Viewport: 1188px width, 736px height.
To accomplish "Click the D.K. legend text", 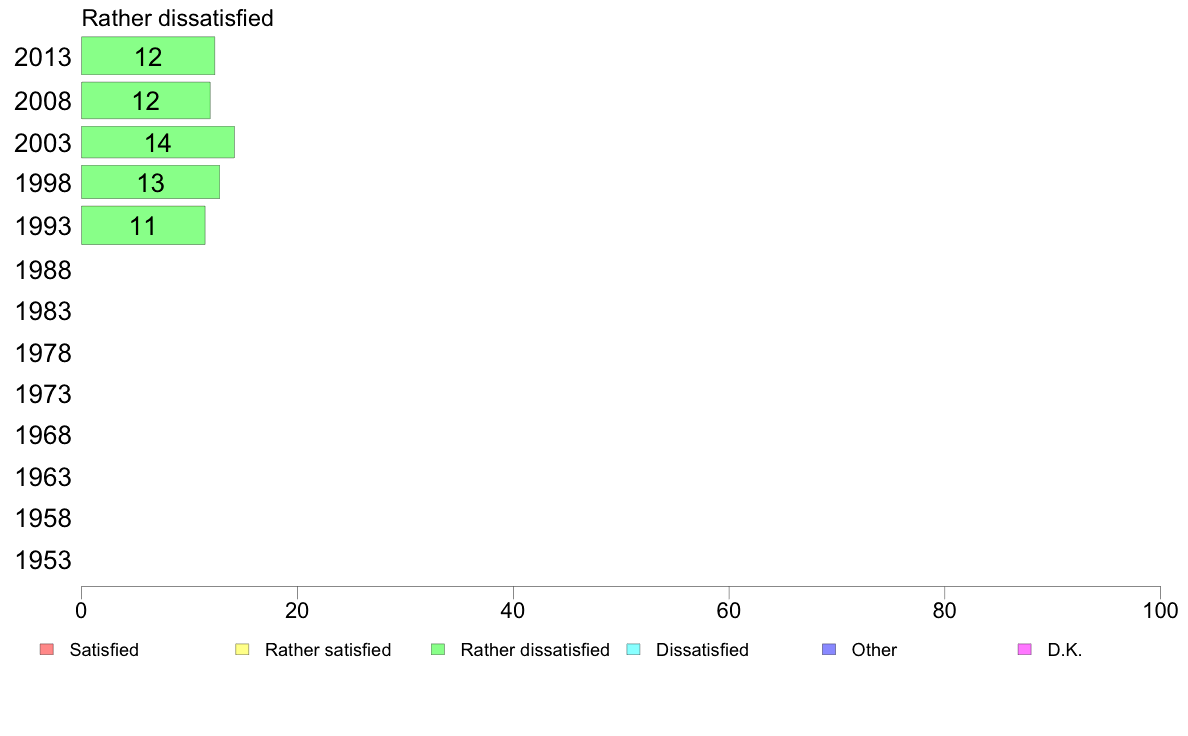I will (x=1065, y=650).
